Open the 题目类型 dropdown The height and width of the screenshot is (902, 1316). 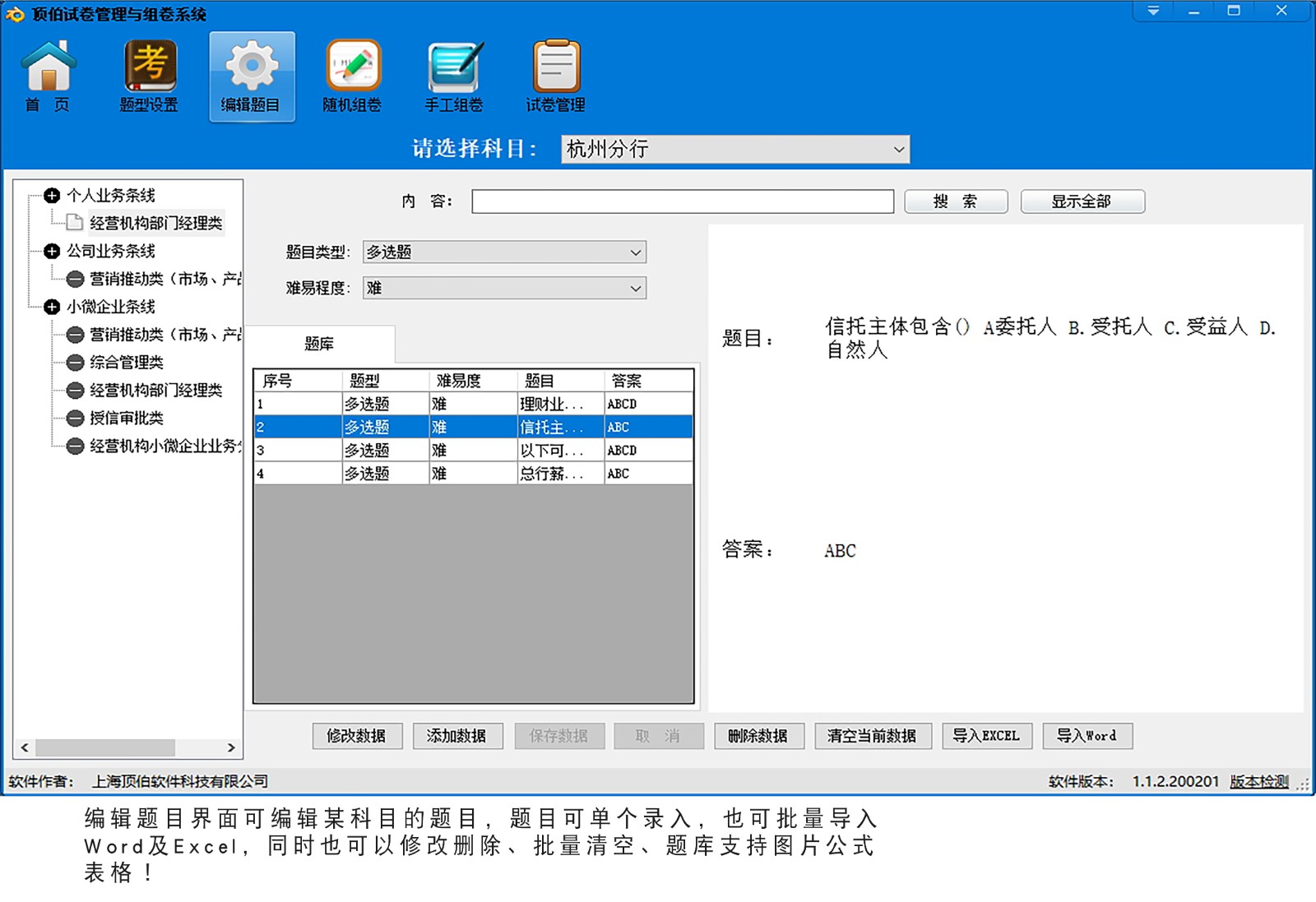pos(635,252)
